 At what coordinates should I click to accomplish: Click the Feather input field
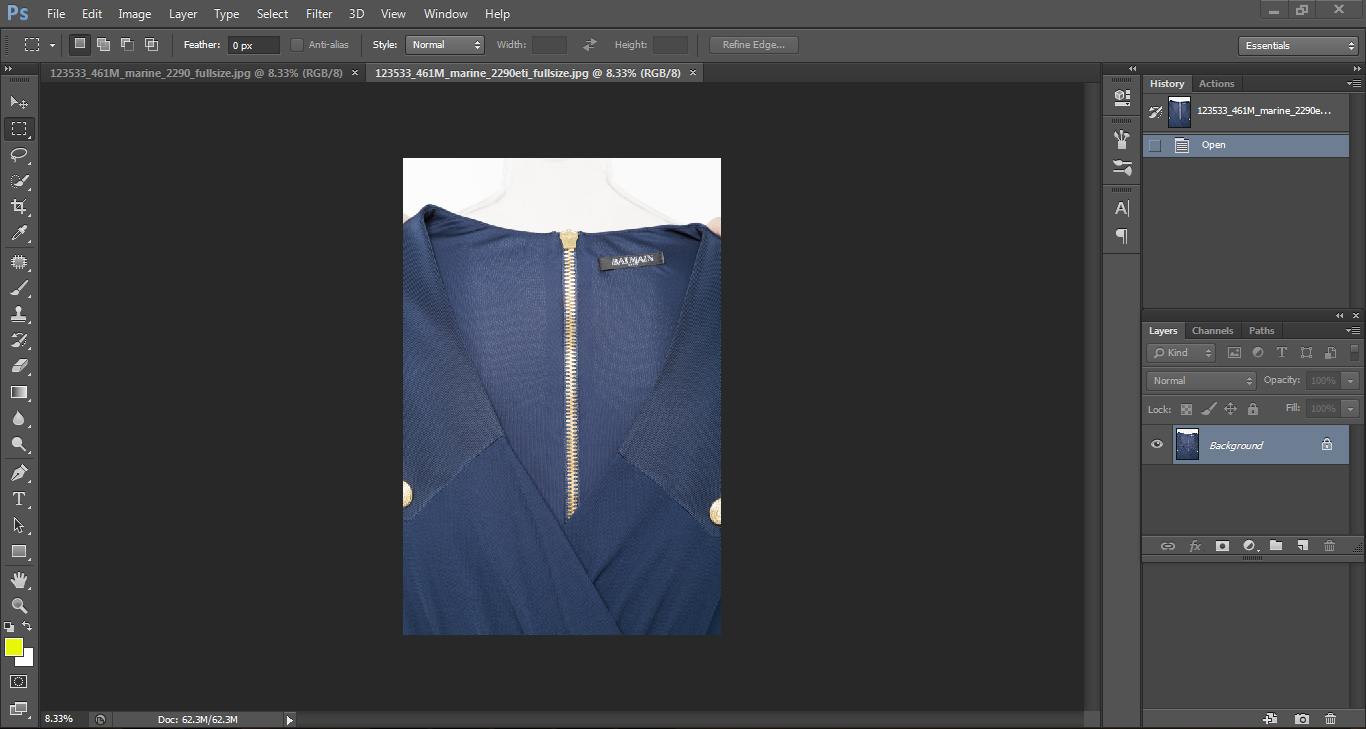[x=254, y=45]
